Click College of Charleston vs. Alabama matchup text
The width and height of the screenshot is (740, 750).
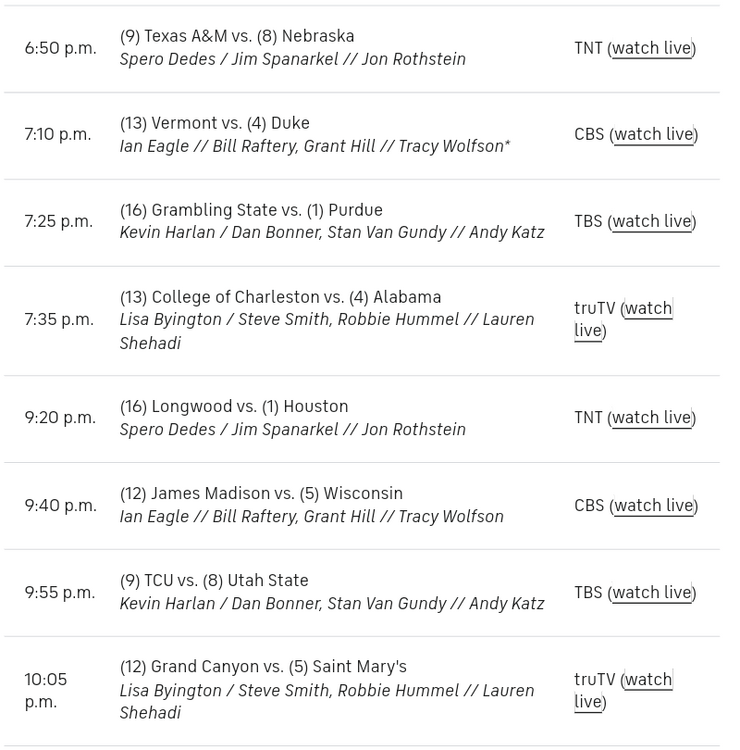coord(280,297)
